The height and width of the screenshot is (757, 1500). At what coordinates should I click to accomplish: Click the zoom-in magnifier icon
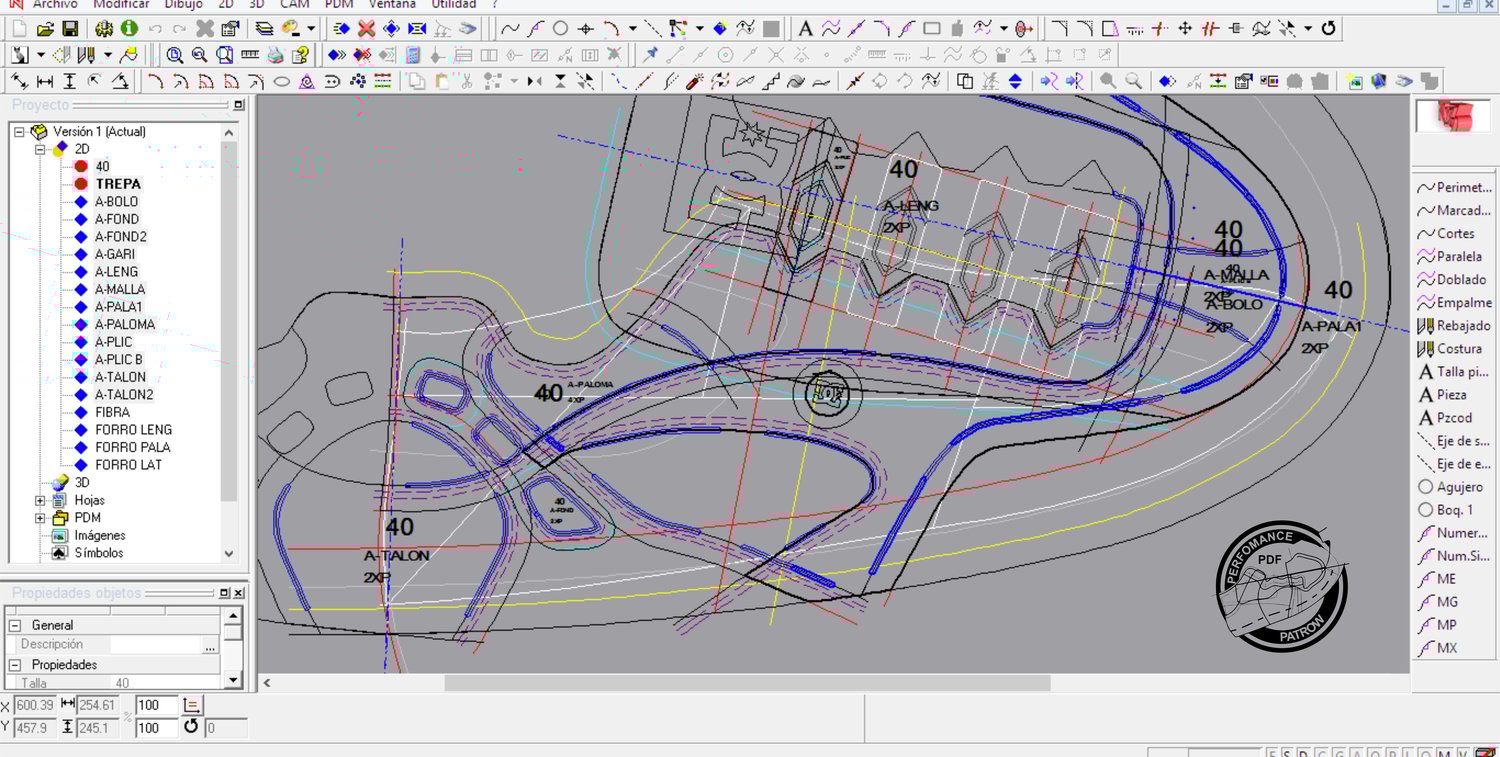click(x=175, y=55)
